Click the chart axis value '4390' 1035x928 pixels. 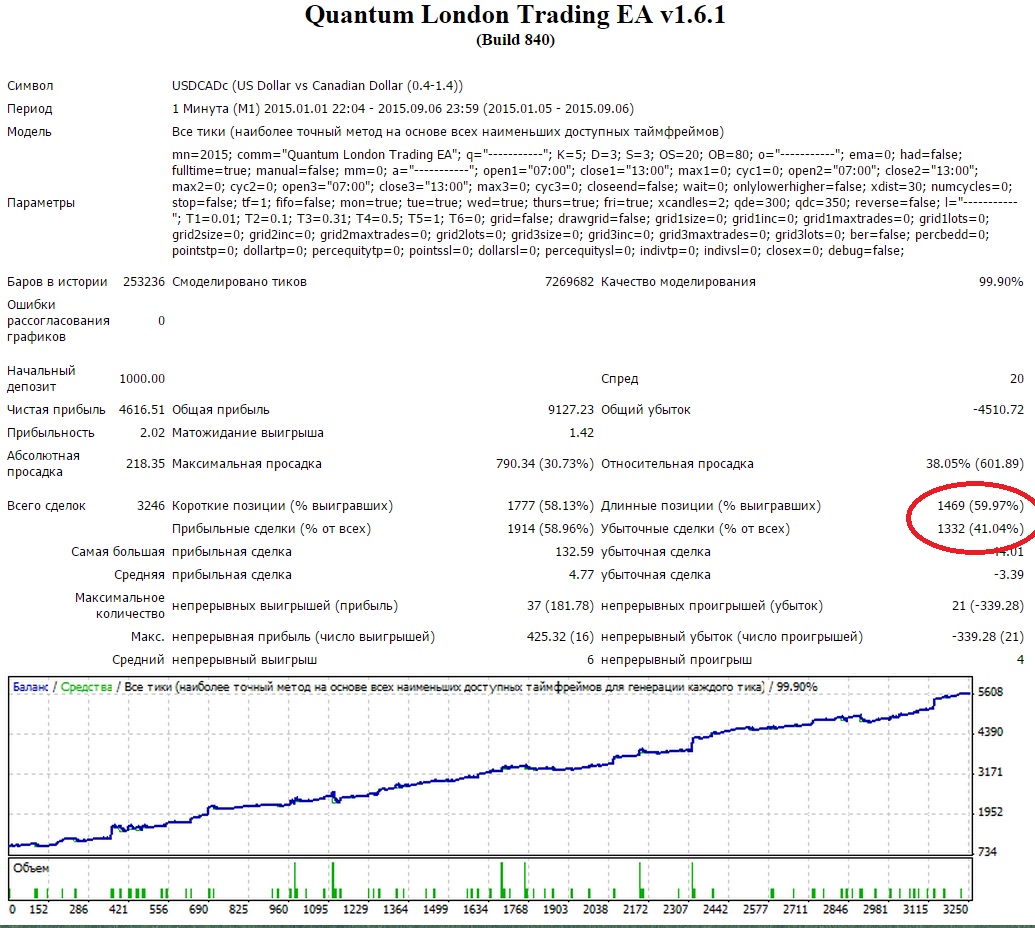pos(991,732)
